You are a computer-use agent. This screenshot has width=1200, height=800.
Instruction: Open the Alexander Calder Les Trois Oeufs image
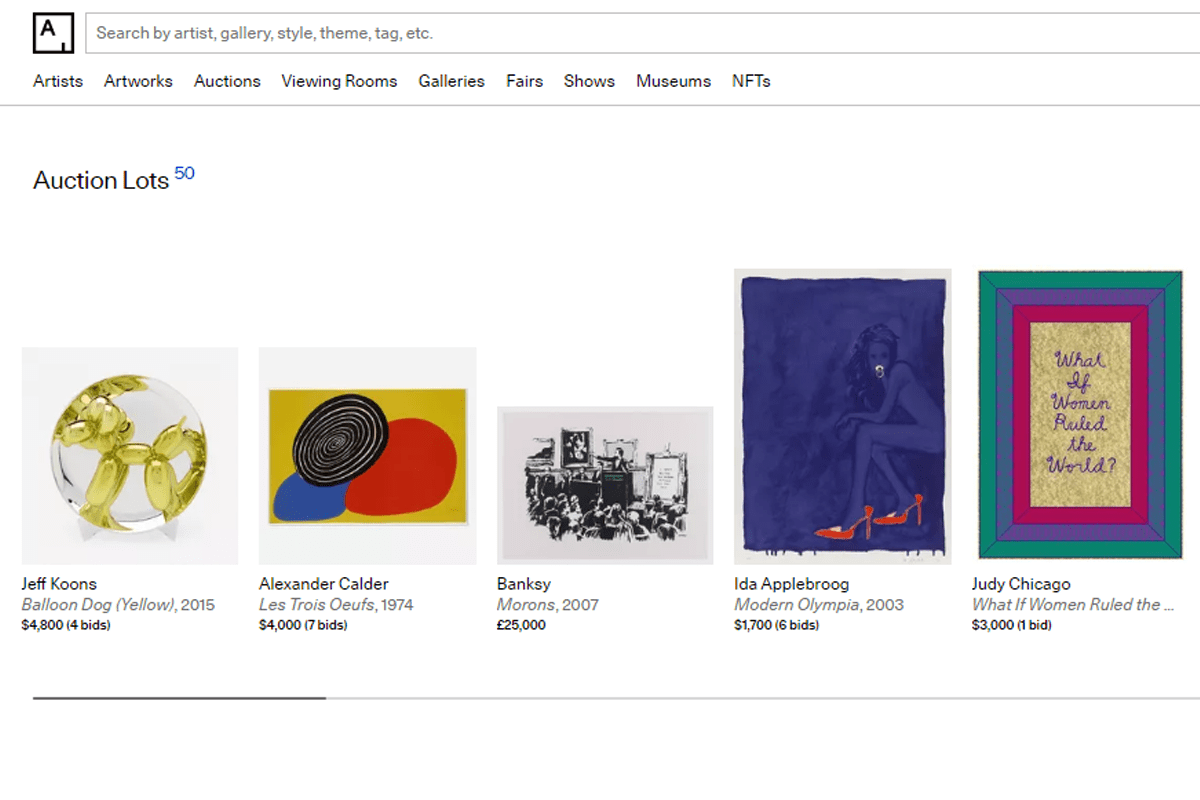(x=367, y=456)
